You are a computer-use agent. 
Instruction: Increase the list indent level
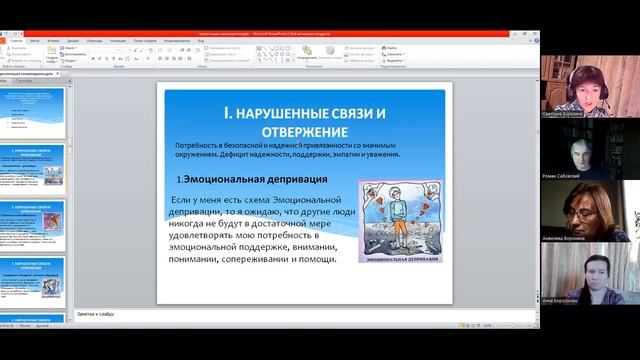188,50
